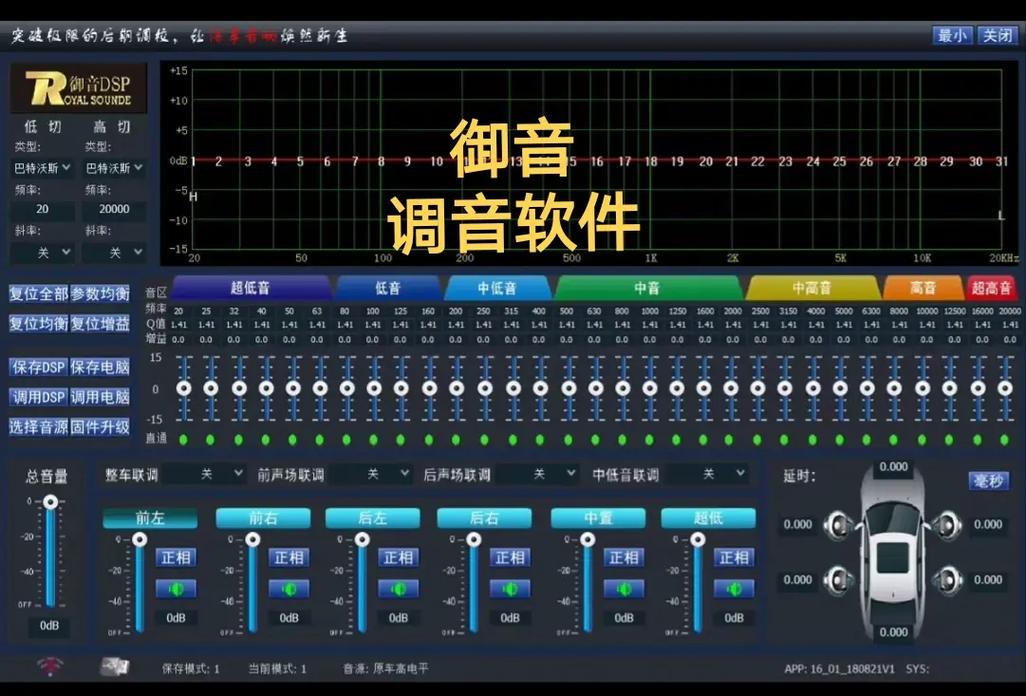
Task: Switch to the 中高音 band tab
Action: point(812,288)
